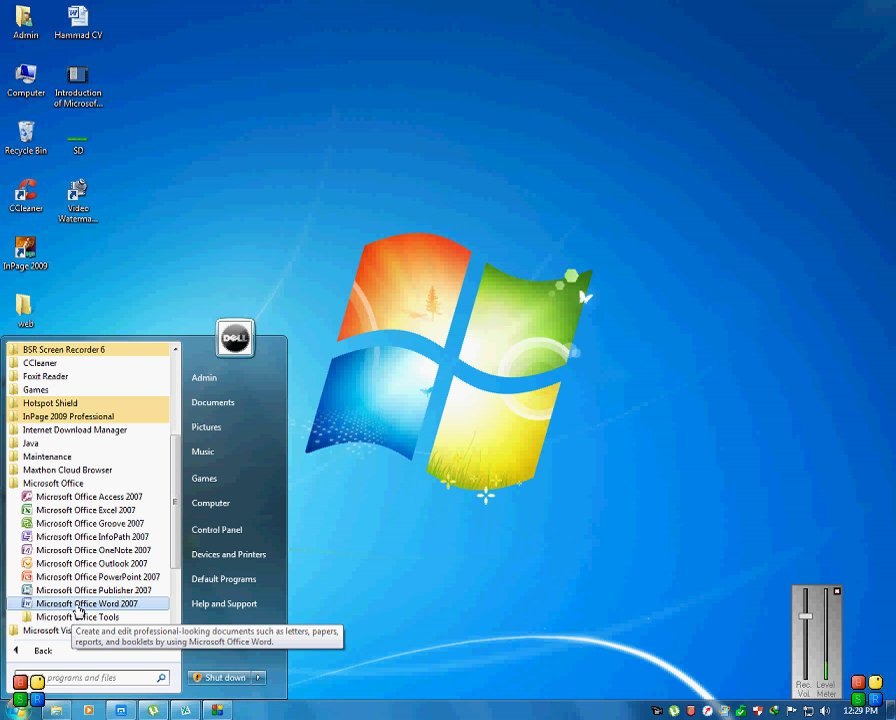Screen dimensions: 896x720
Task: Launch Microsoft Office Excel 2007
Action: [x=88, y=510]
